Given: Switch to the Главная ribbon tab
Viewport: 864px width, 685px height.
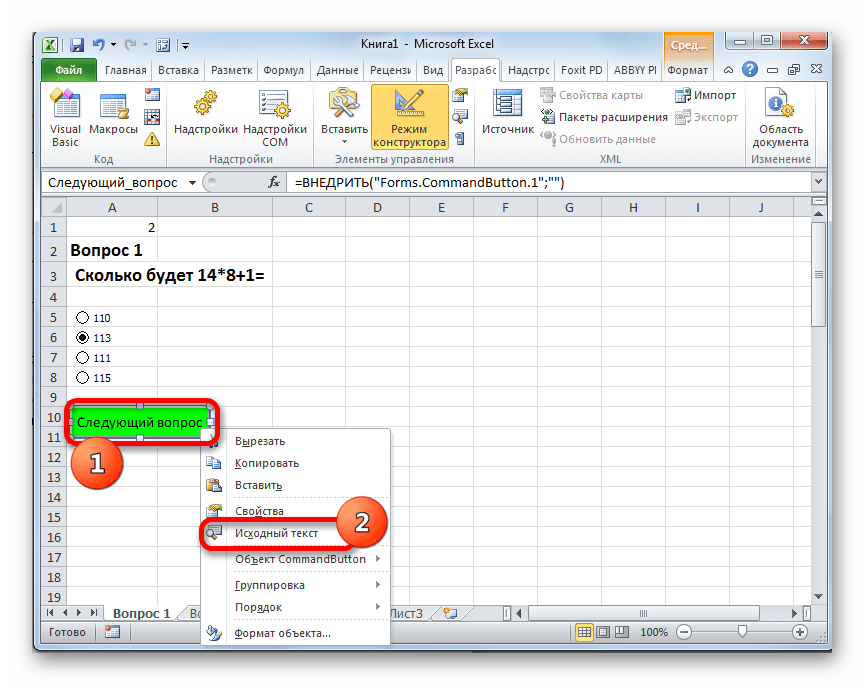Looking at the screenshot, I should (126, 70).
